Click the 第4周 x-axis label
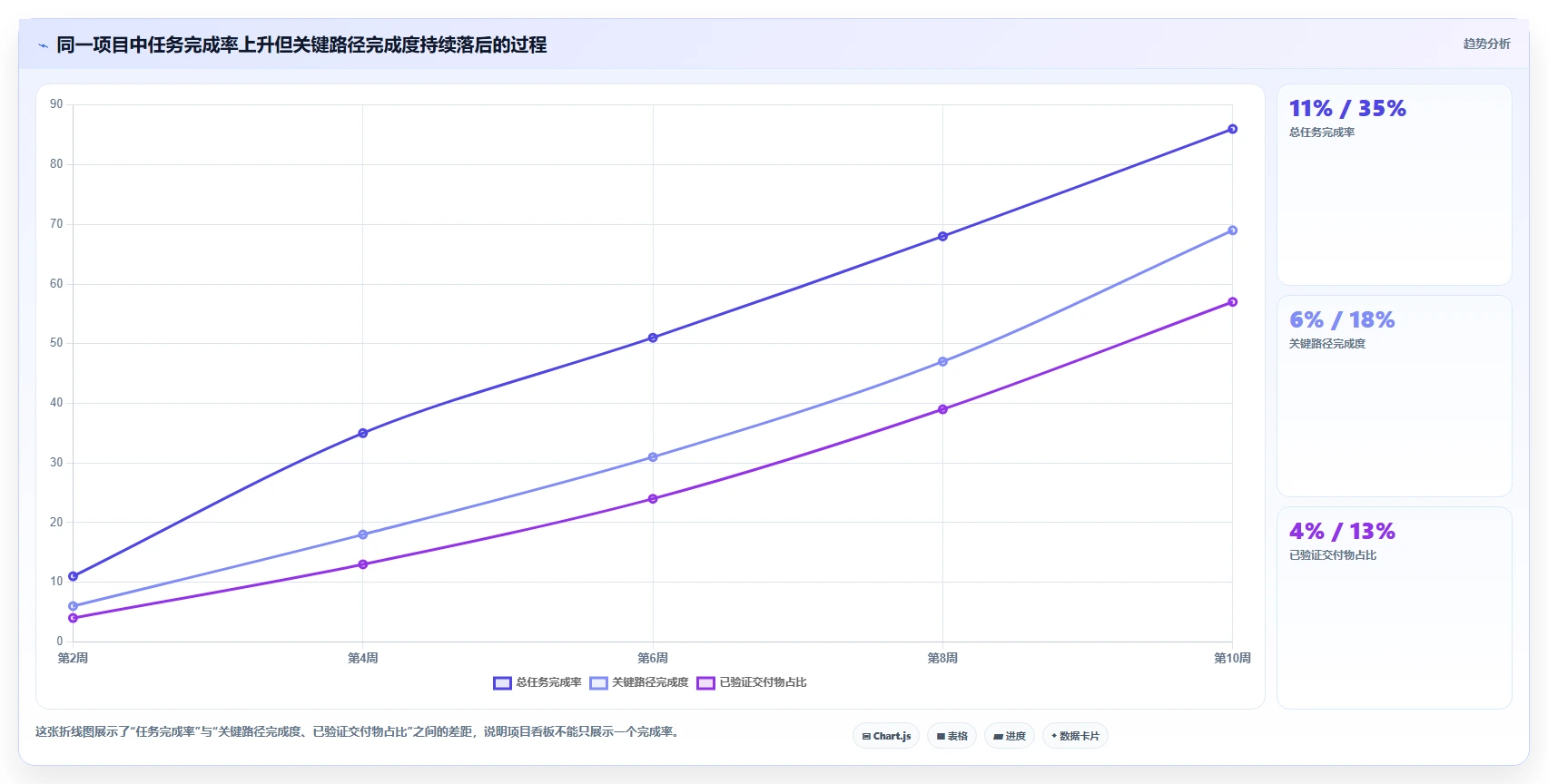 [363, 658]
